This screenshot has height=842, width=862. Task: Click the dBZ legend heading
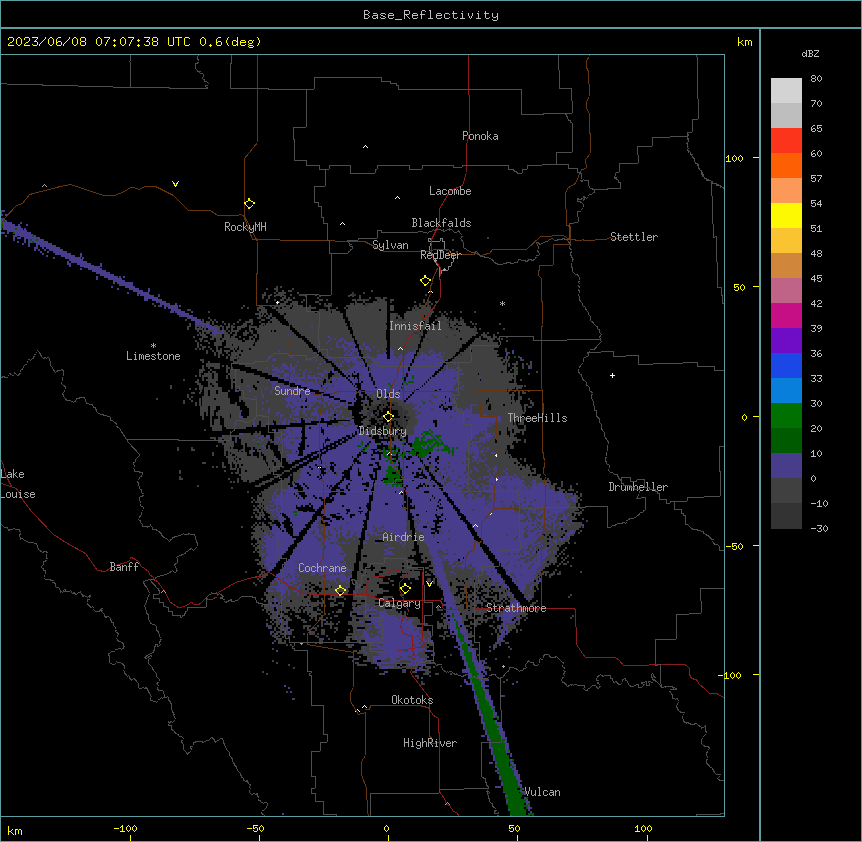tap(810, 53)
